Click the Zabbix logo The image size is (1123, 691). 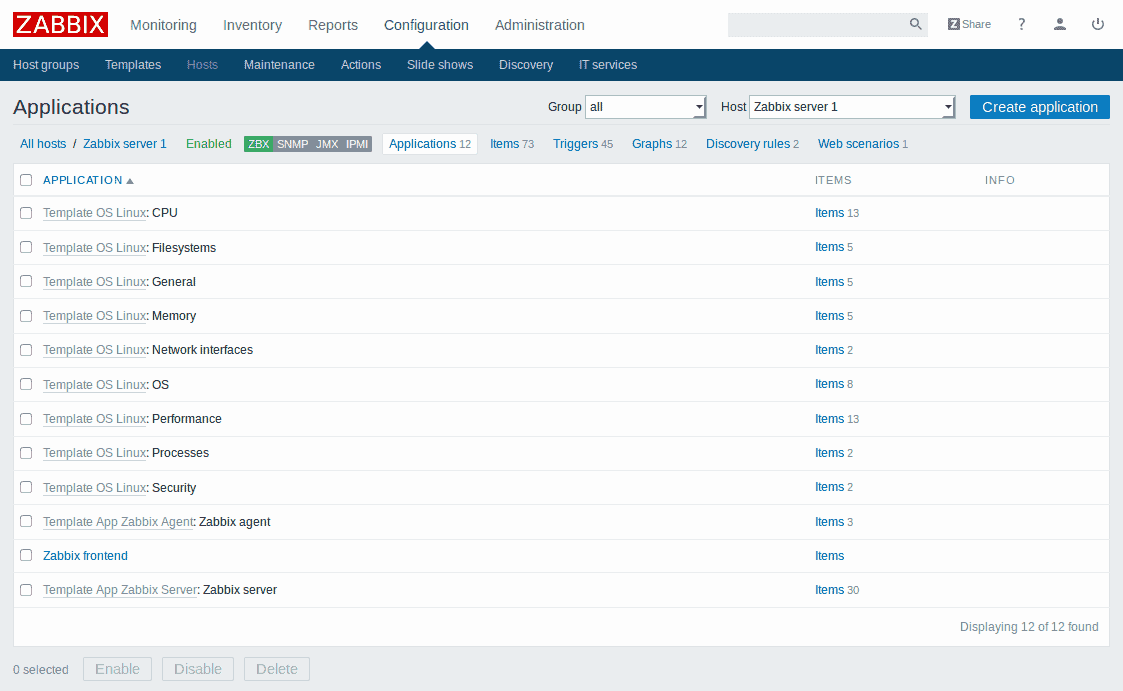60,24
